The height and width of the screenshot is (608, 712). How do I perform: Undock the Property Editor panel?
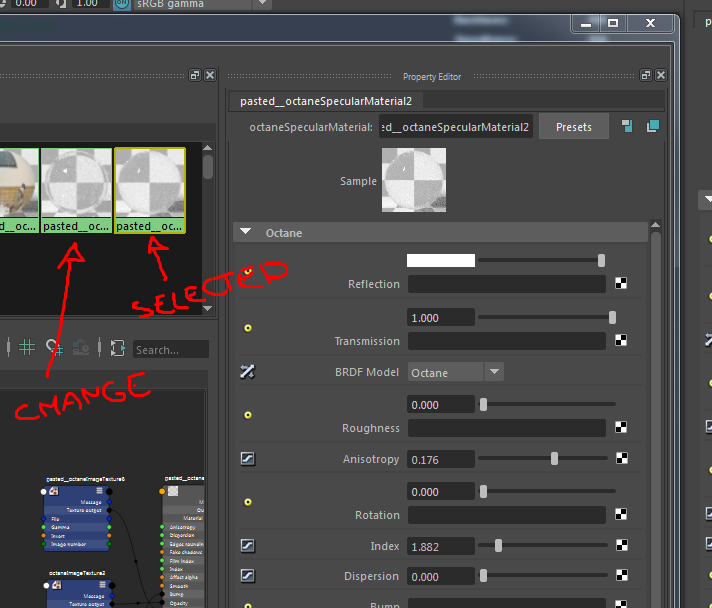click(646, 75)
